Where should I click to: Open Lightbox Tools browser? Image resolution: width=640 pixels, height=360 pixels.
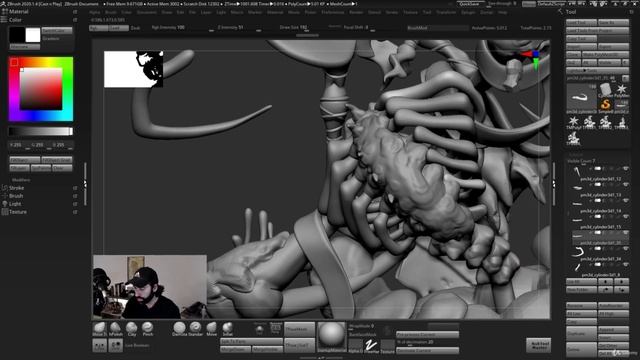tap(597, 70)
